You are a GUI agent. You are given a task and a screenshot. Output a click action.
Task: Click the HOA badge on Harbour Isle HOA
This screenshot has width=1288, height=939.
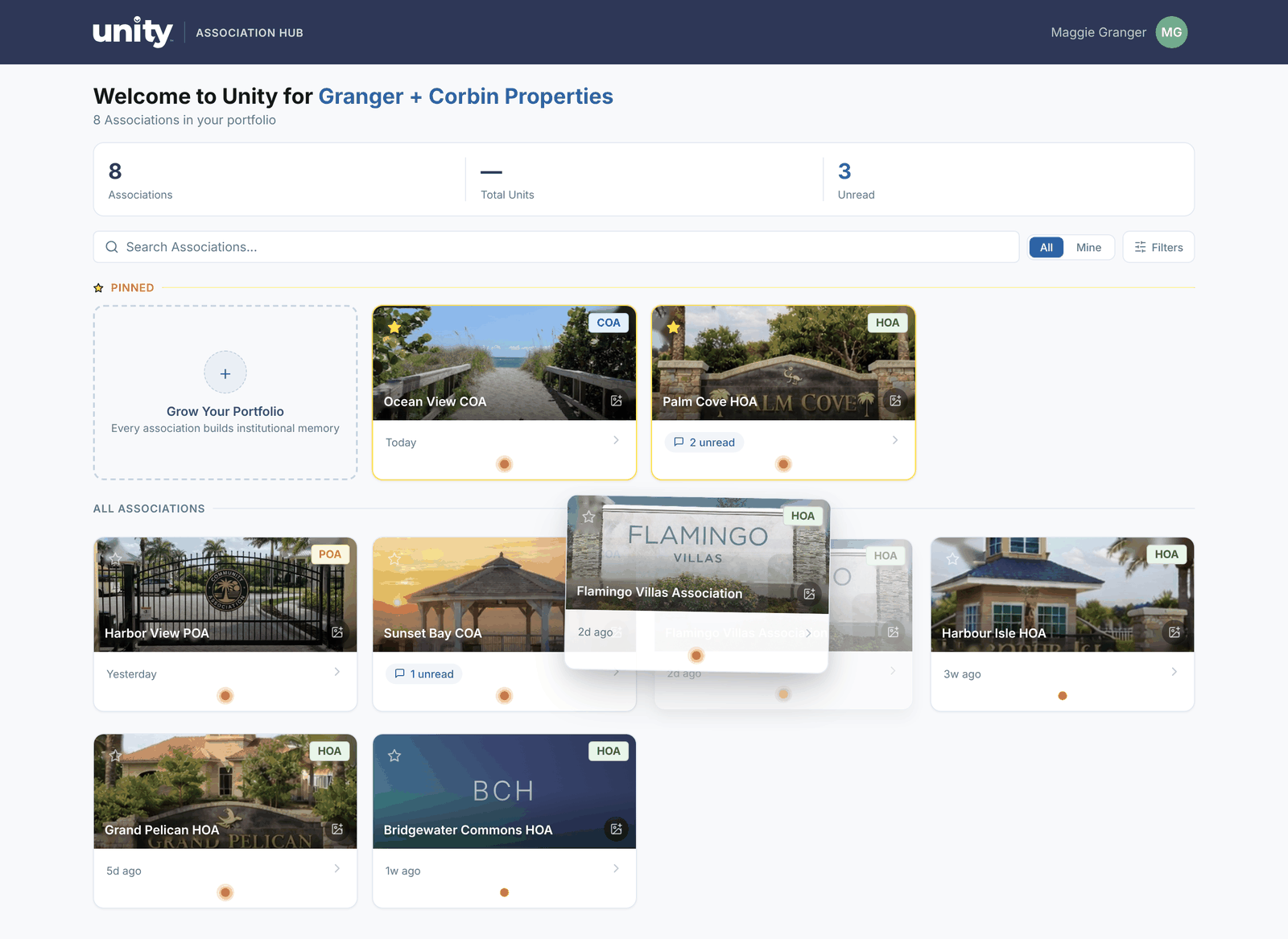1166,554
